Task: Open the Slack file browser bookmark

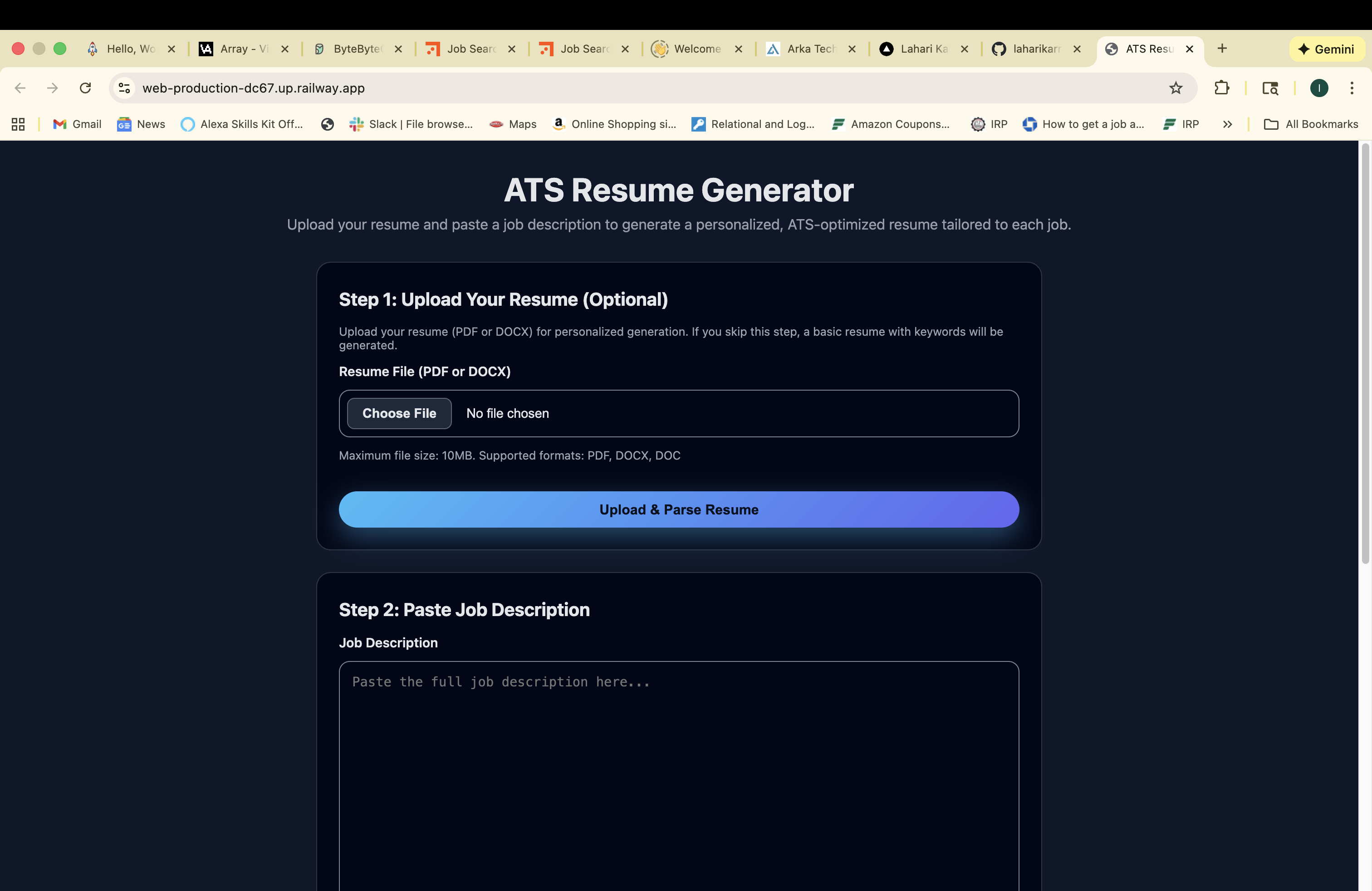Action: pos(412,124)
